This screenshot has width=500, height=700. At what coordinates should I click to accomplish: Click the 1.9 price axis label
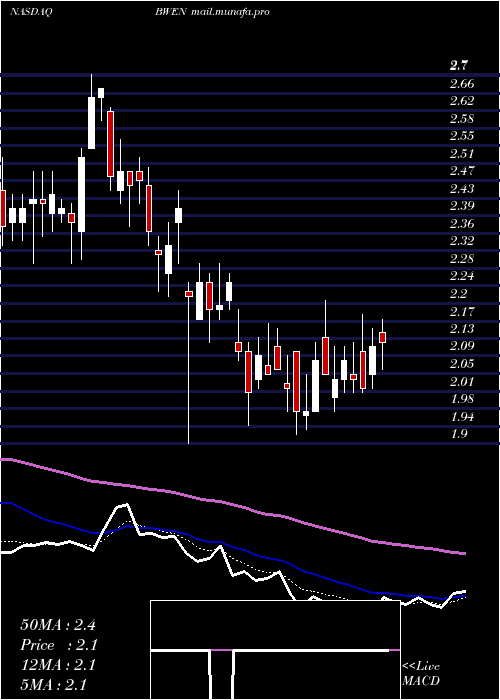click(458, 433)
